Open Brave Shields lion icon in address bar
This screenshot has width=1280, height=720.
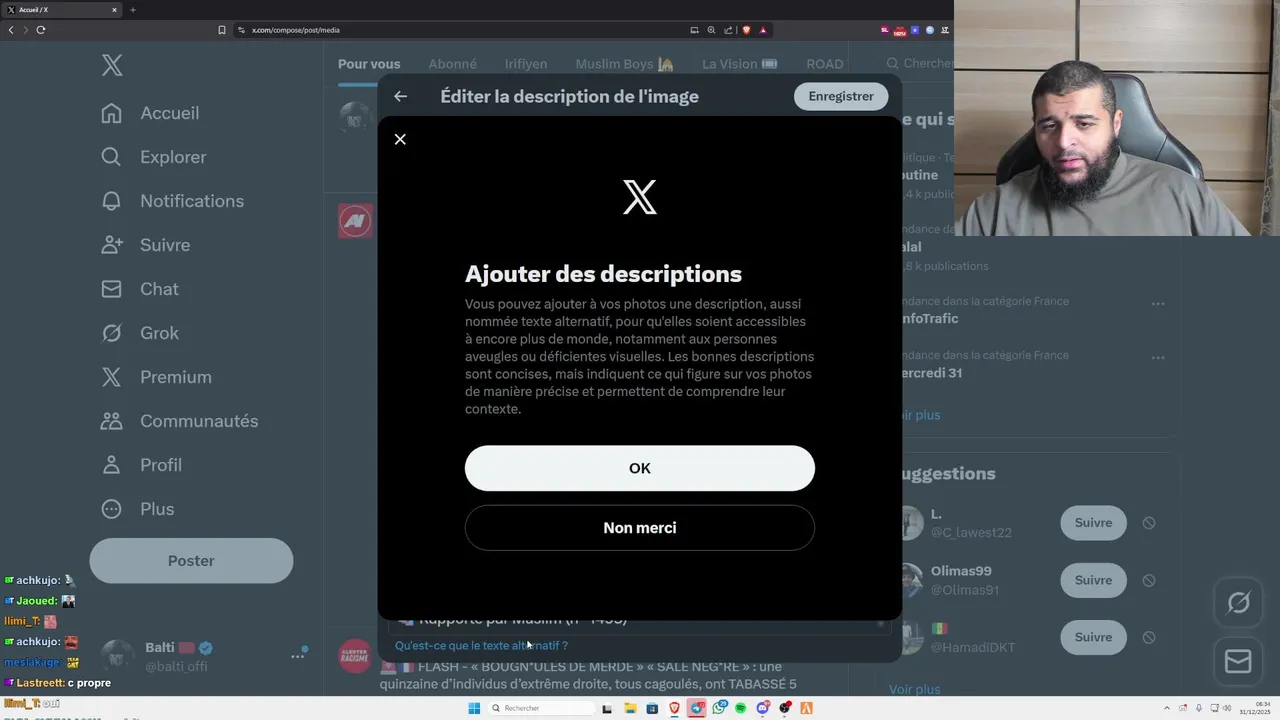(746, 30)
